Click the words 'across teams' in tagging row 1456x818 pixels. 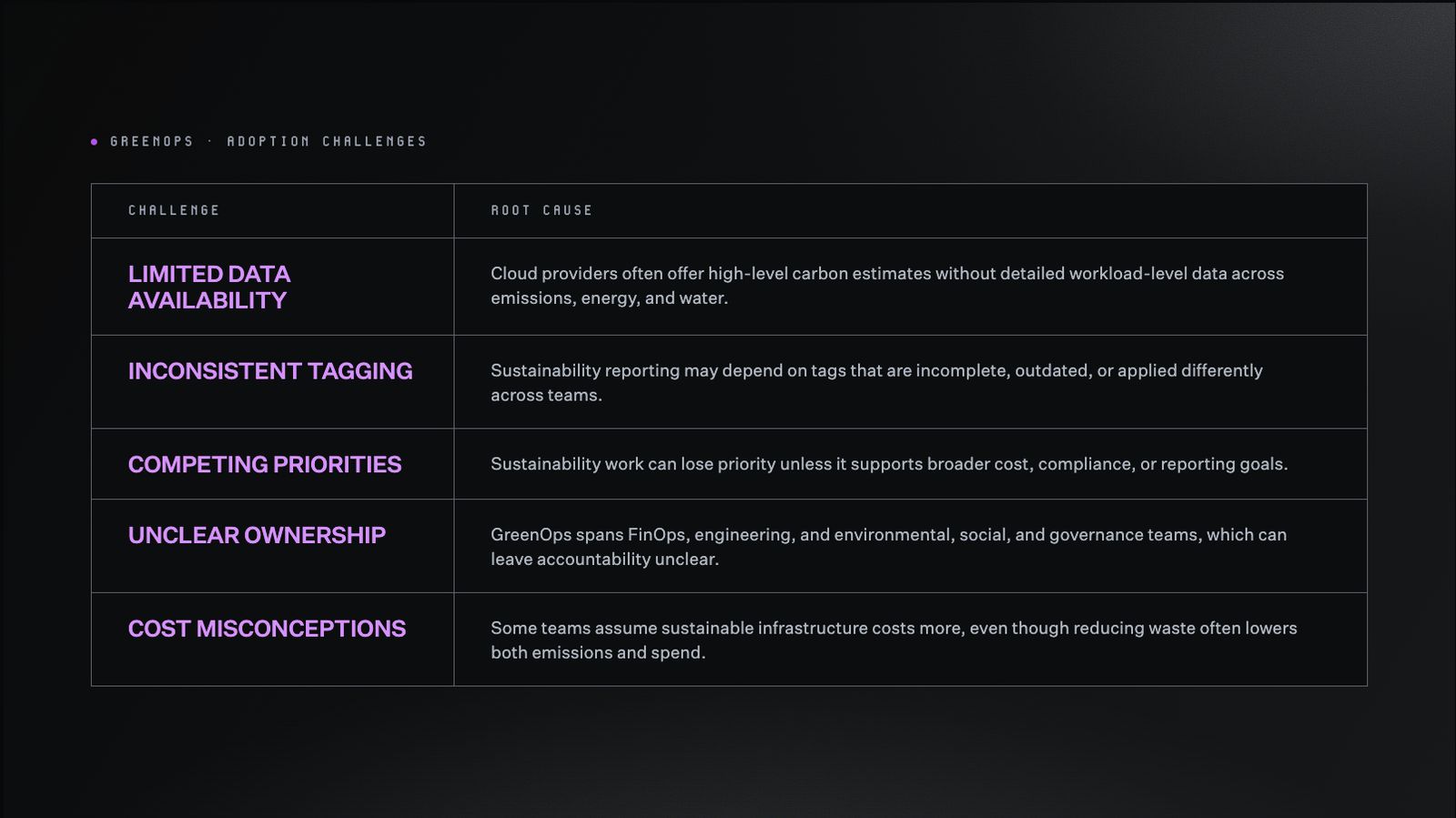[544, 395]
